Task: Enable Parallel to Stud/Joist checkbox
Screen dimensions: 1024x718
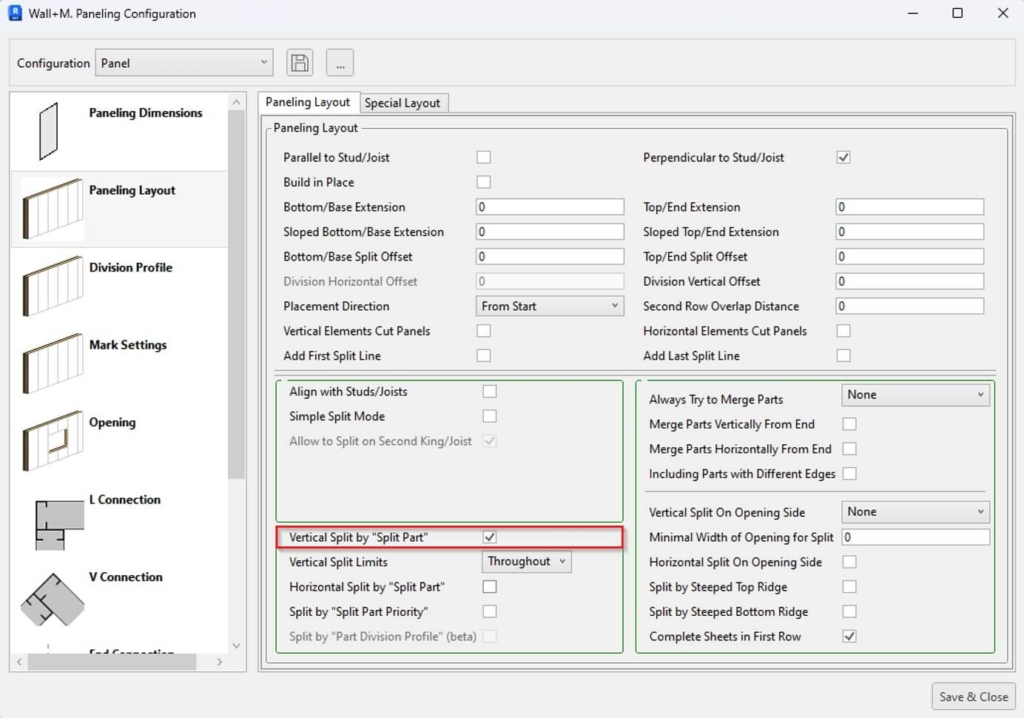Action: click(483, 157)
